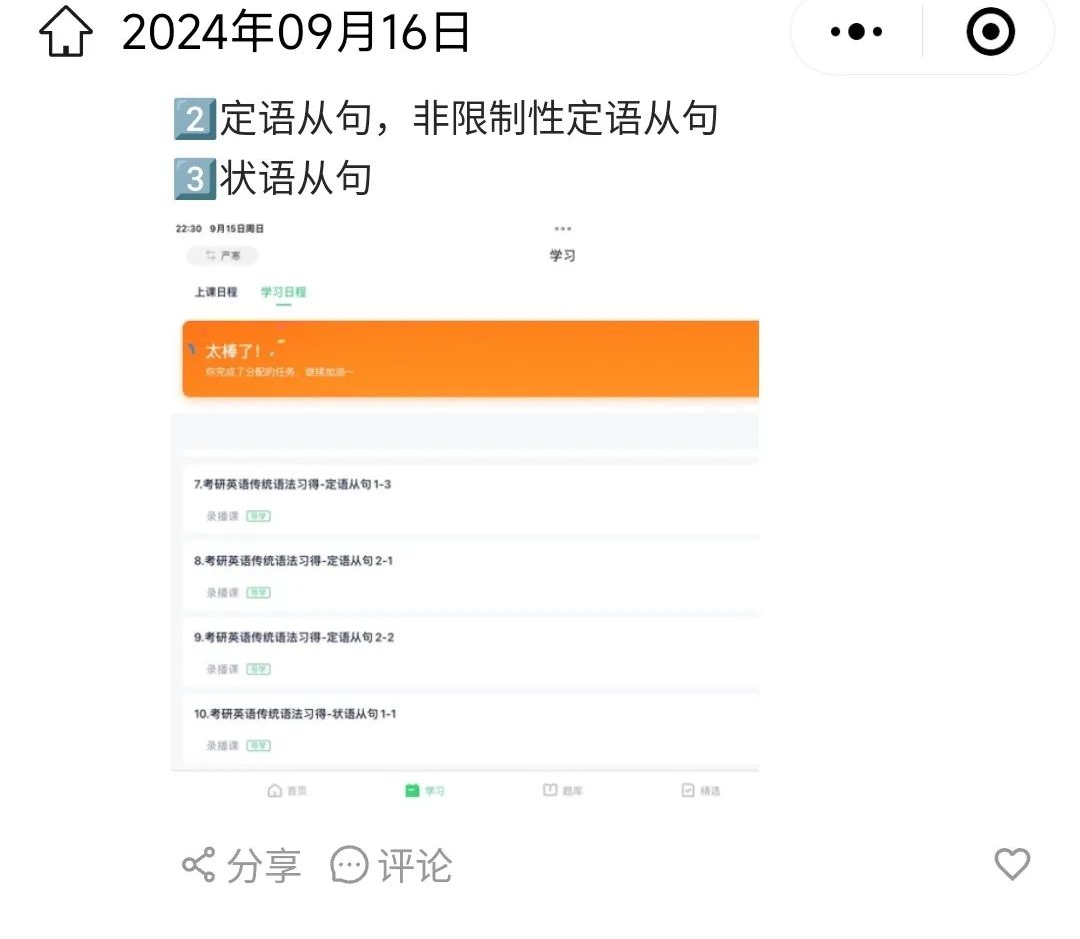Open the 题库 icon in bottom nav
The image size is (1080, 939).
550,790
